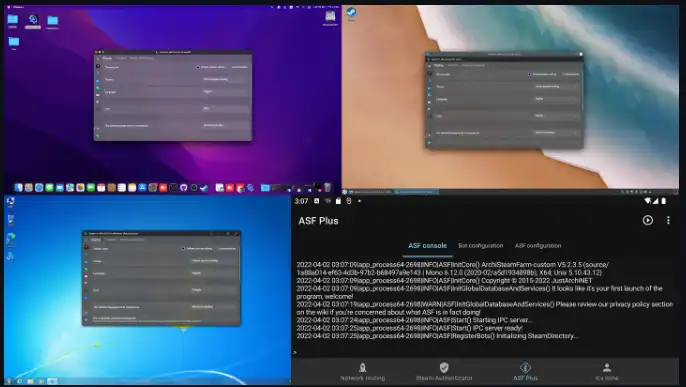Screen dimensions: 686x387
Task: Select the highlighted app icon on macOS desktop
Action: (33, 21)
